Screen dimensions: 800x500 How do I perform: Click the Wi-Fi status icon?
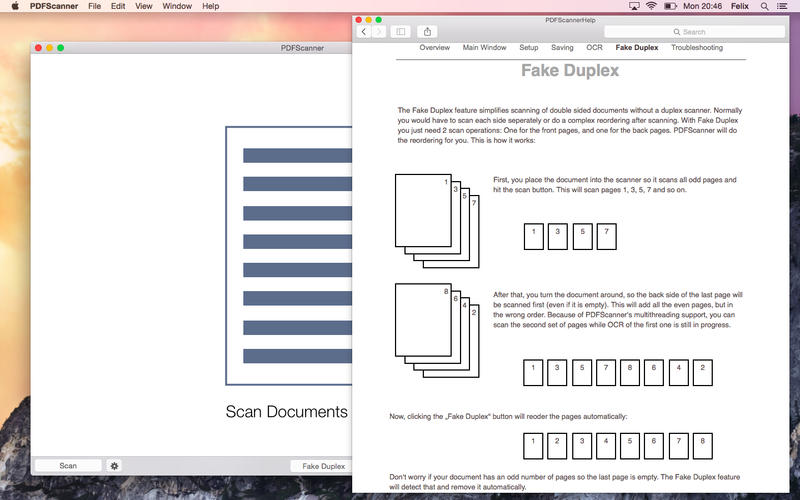tap(651, 6)
